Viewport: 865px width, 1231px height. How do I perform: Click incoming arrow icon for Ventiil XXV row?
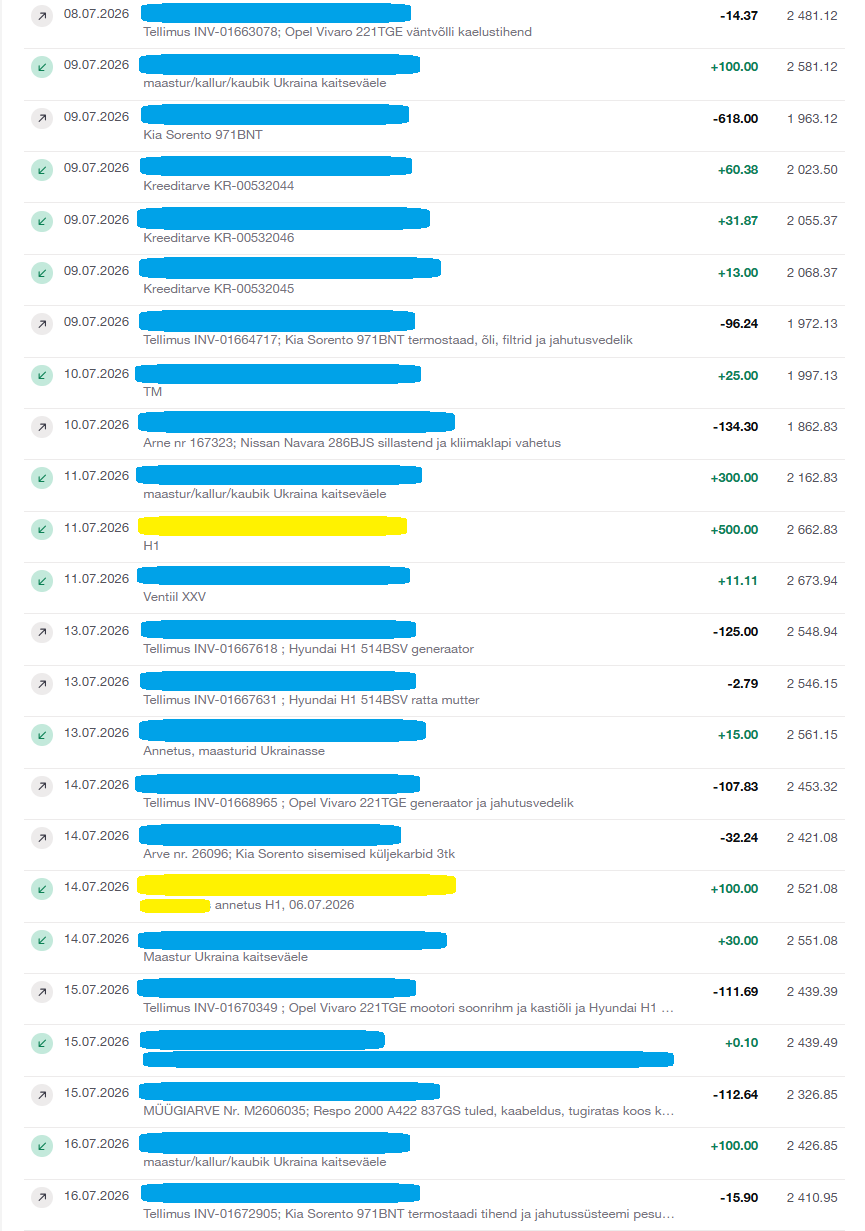(x=41, y=580)
